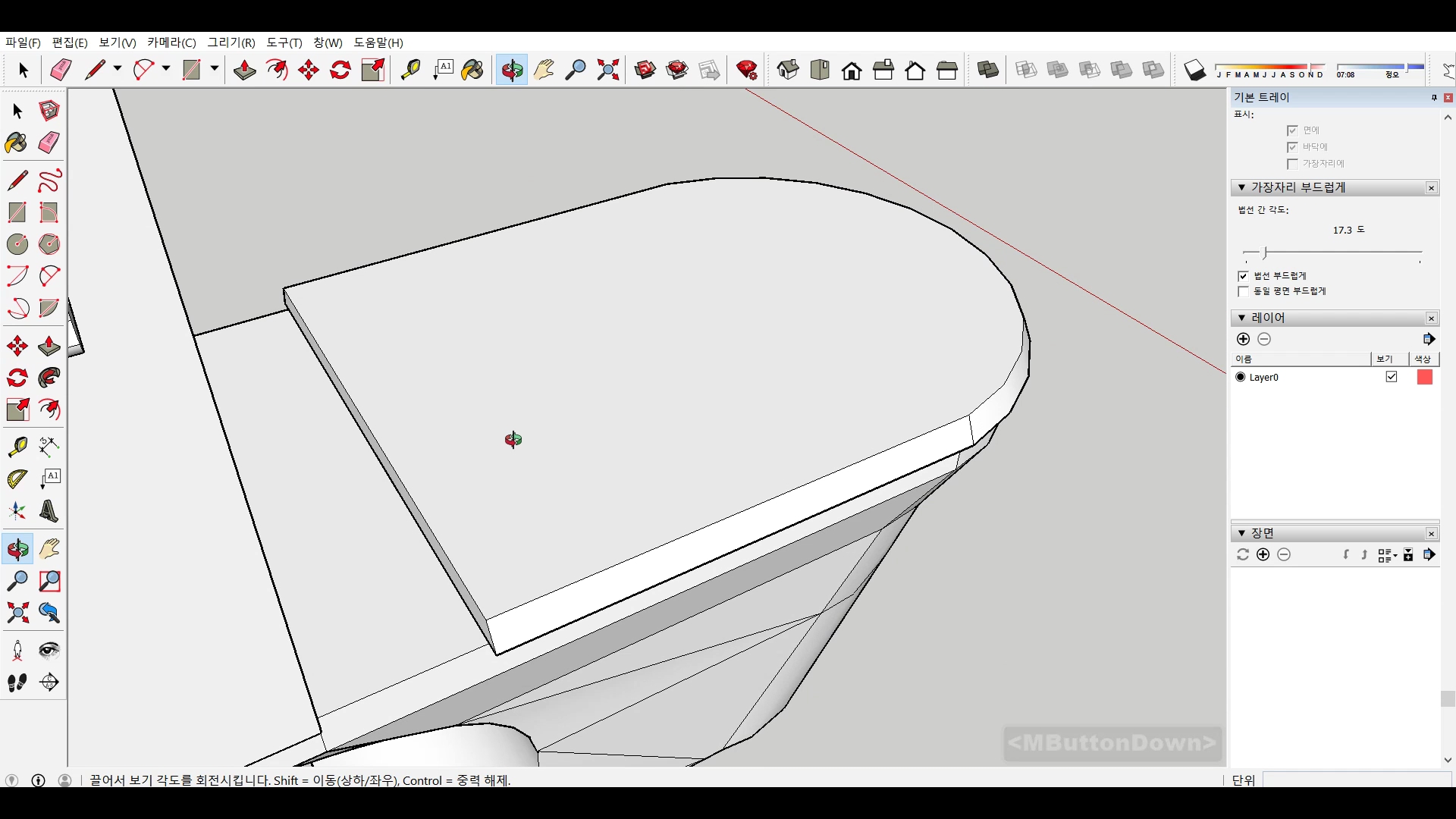The height and width of the screenshot is (819, 1456).
Task: Click the Zoom Extents icon in left toolbar
Action: [x=17, y=613]
